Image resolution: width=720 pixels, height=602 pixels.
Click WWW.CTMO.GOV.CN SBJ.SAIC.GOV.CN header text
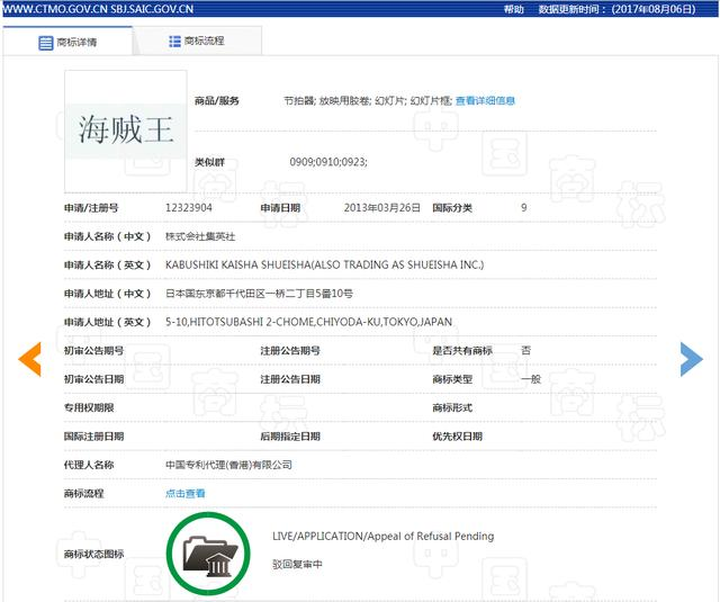coord(98,9)
